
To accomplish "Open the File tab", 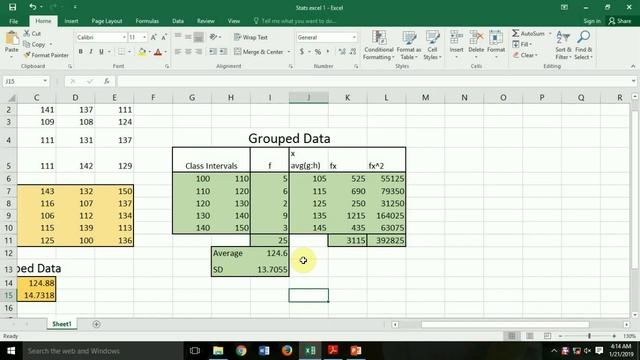I will 13,21.
